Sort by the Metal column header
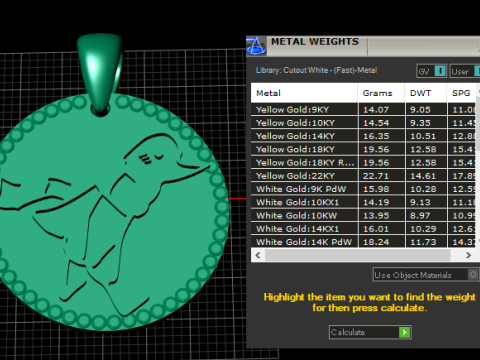 [x=304, y=93]
